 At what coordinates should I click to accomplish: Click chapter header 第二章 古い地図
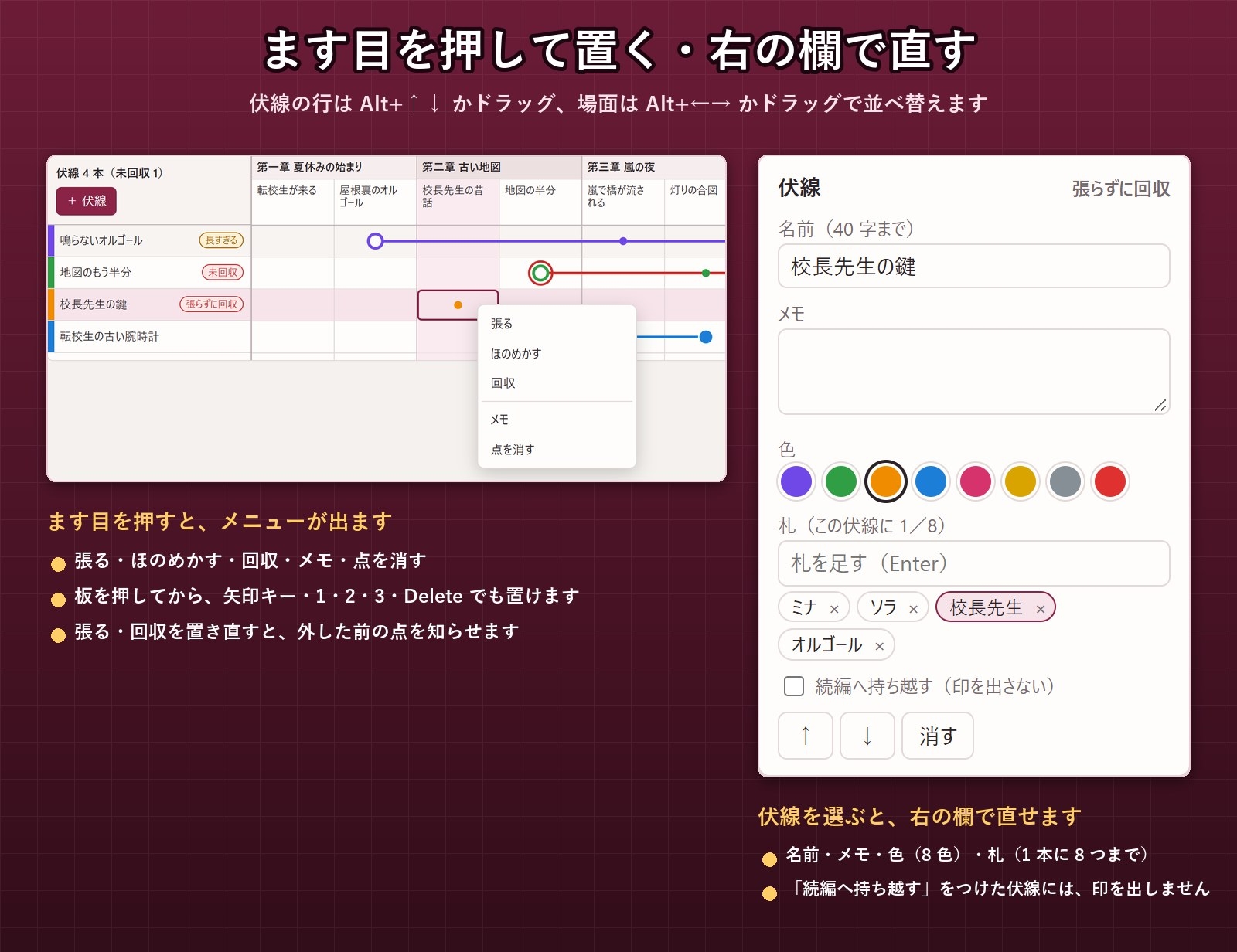pos(499,167)
